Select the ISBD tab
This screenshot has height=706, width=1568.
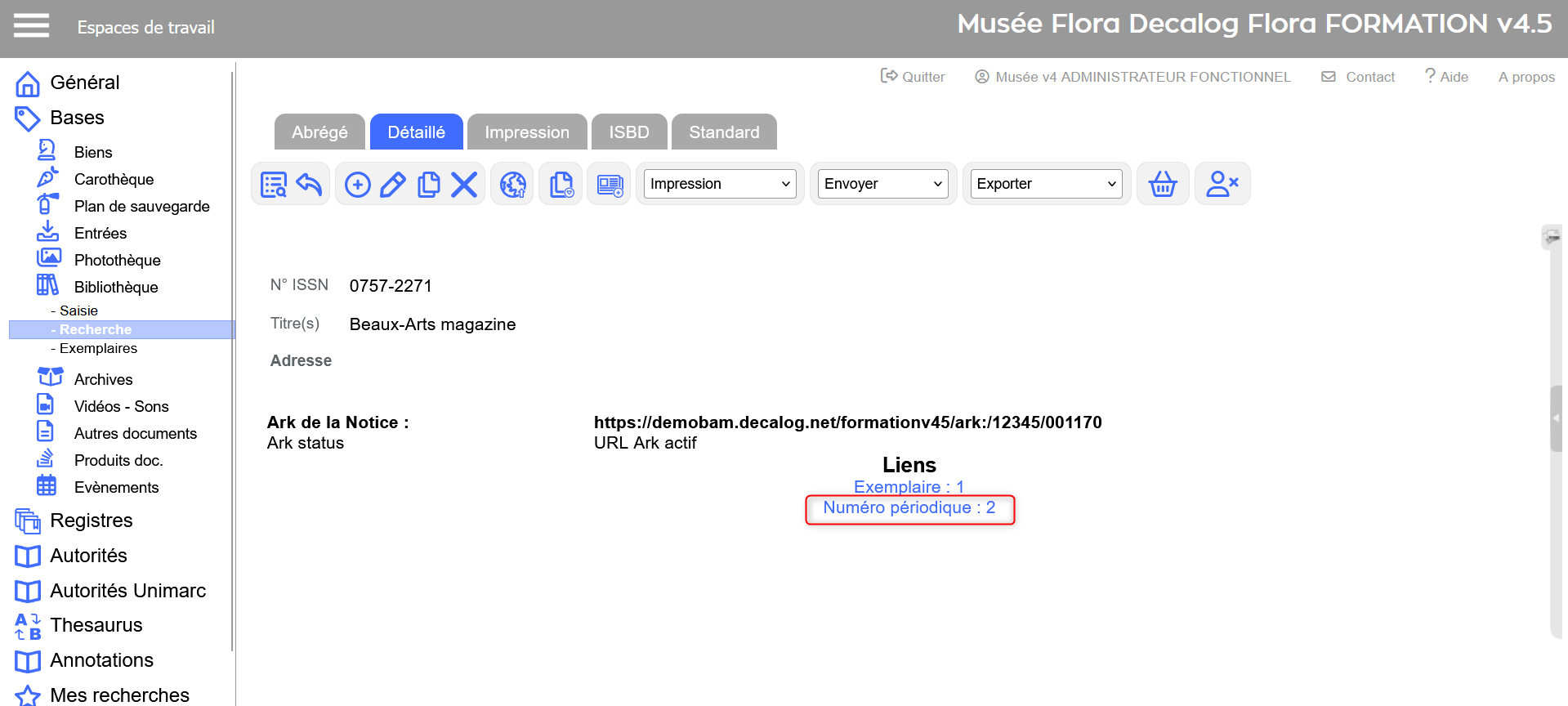628,132
